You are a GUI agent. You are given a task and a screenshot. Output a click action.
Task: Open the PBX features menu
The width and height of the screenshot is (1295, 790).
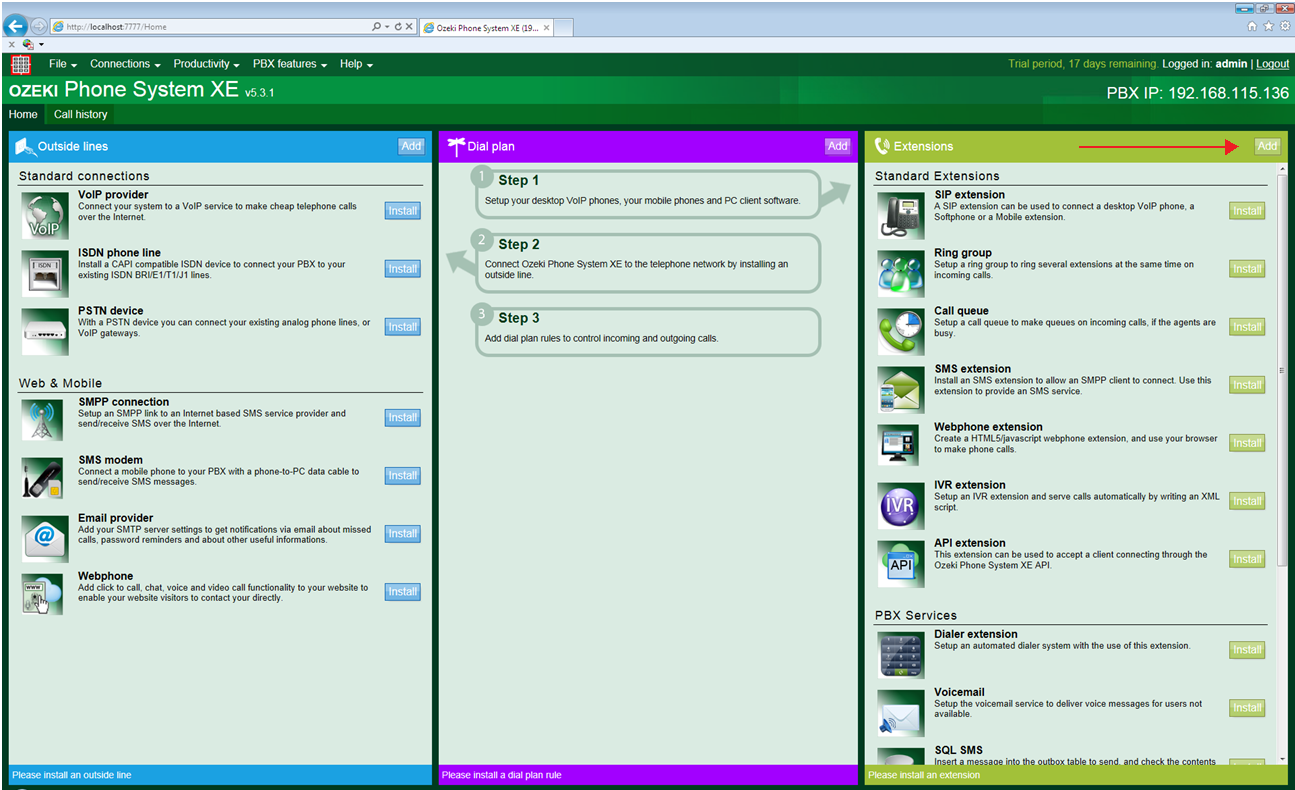click(290, 64)
